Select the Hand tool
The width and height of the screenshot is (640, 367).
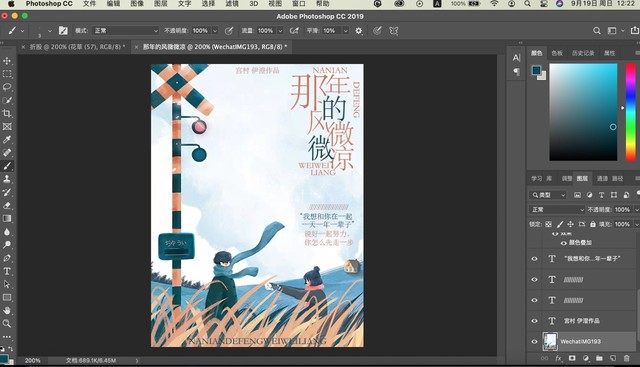click(x=7, y=310)
